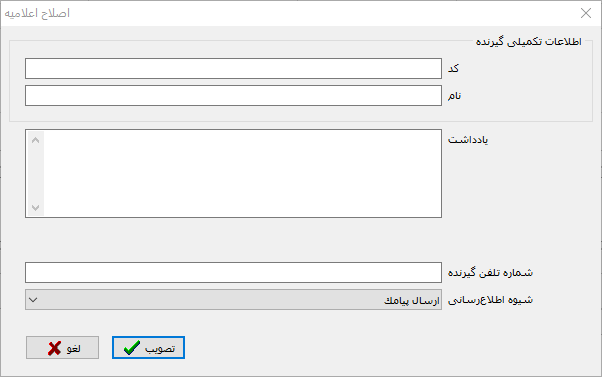
Task: Click the green checkmark icon on تصویب
Action: [132, 348]
